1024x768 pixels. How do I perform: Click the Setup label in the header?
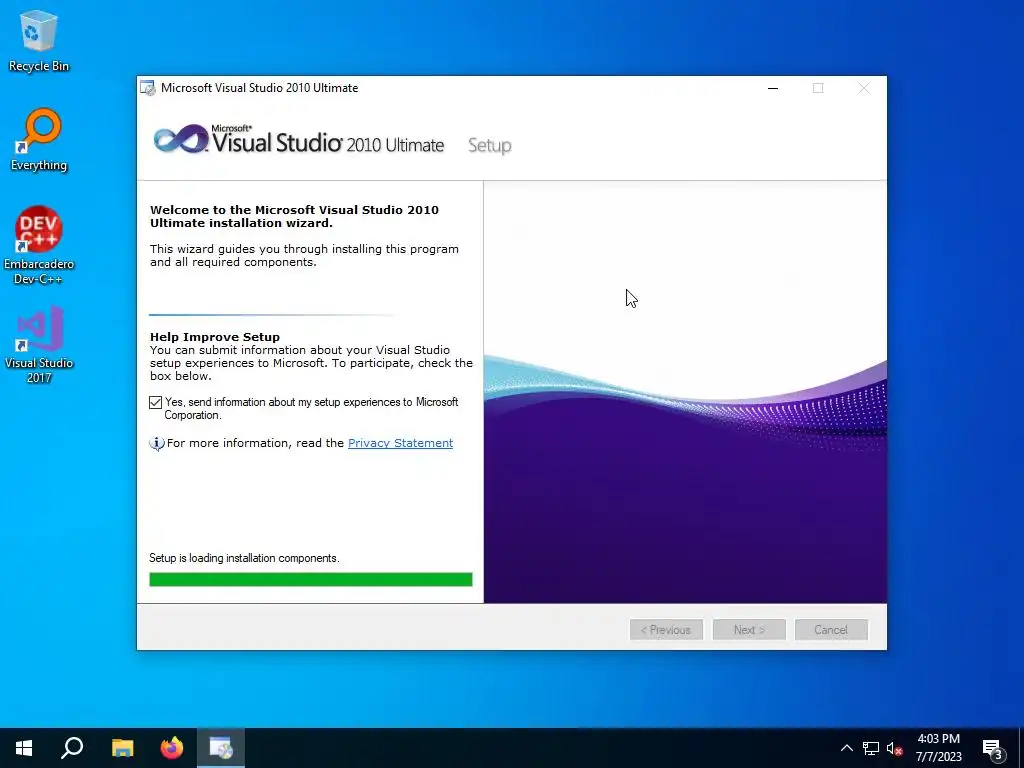coord(490,146)
